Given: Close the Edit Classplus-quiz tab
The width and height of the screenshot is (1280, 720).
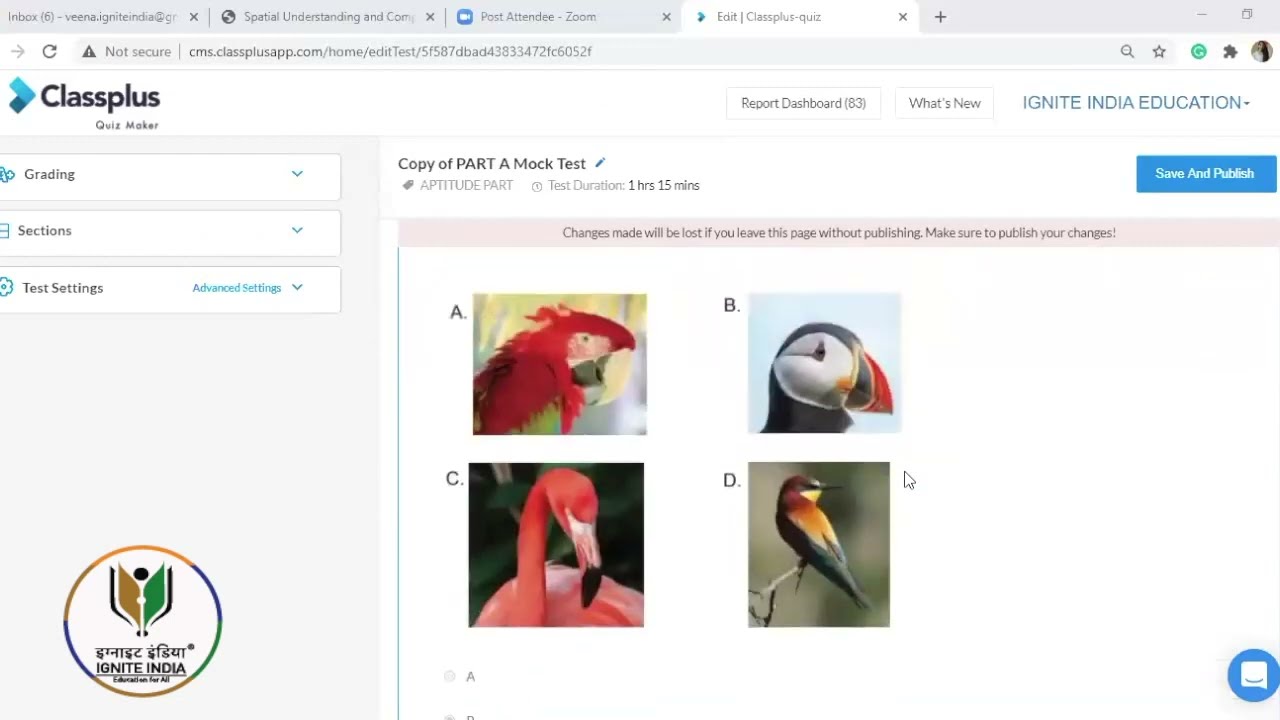Looking at the screenshot, I should (x=903, y=17).
